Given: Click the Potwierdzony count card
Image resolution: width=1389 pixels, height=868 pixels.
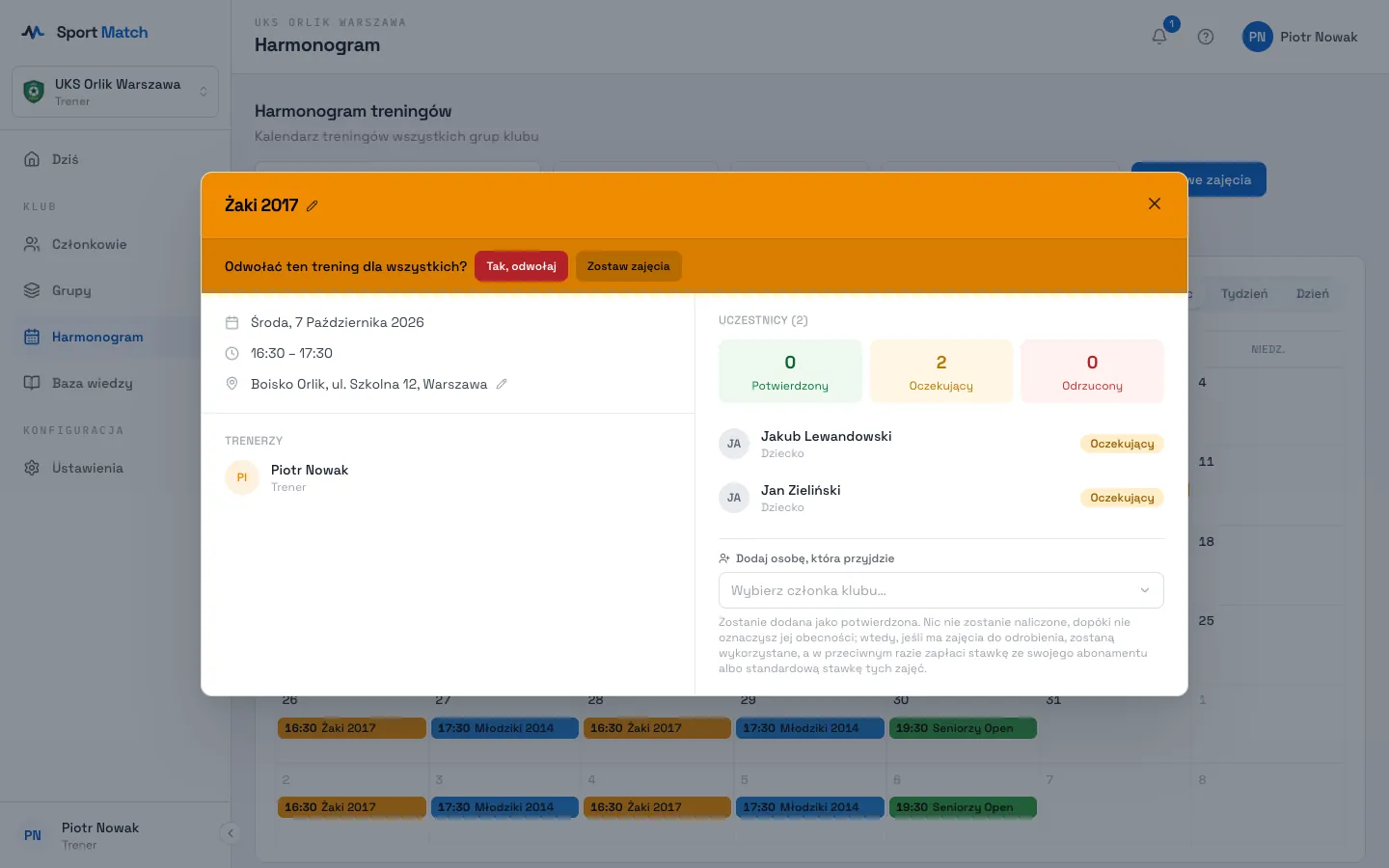Looking at the screenshot, I should pos(790,371).
